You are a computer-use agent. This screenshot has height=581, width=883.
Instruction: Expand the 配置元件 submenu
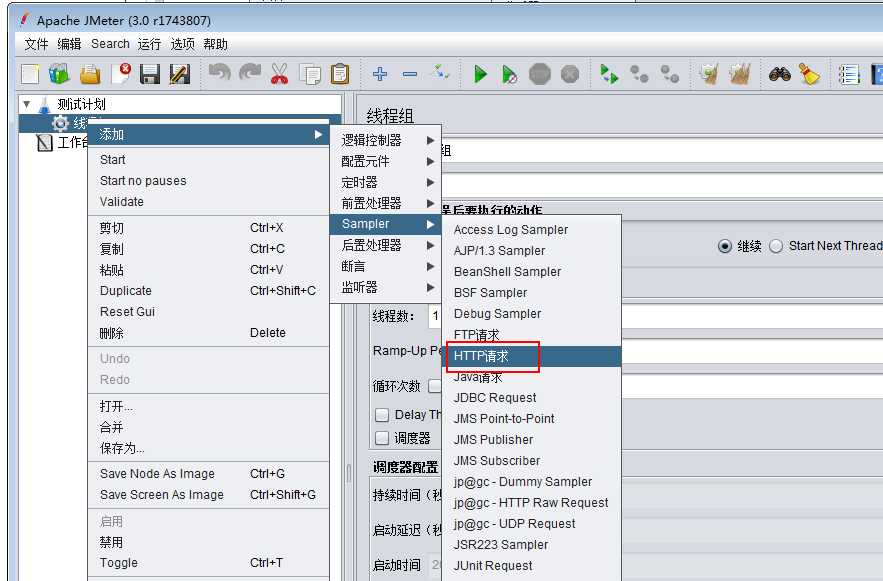click(385, 162)
